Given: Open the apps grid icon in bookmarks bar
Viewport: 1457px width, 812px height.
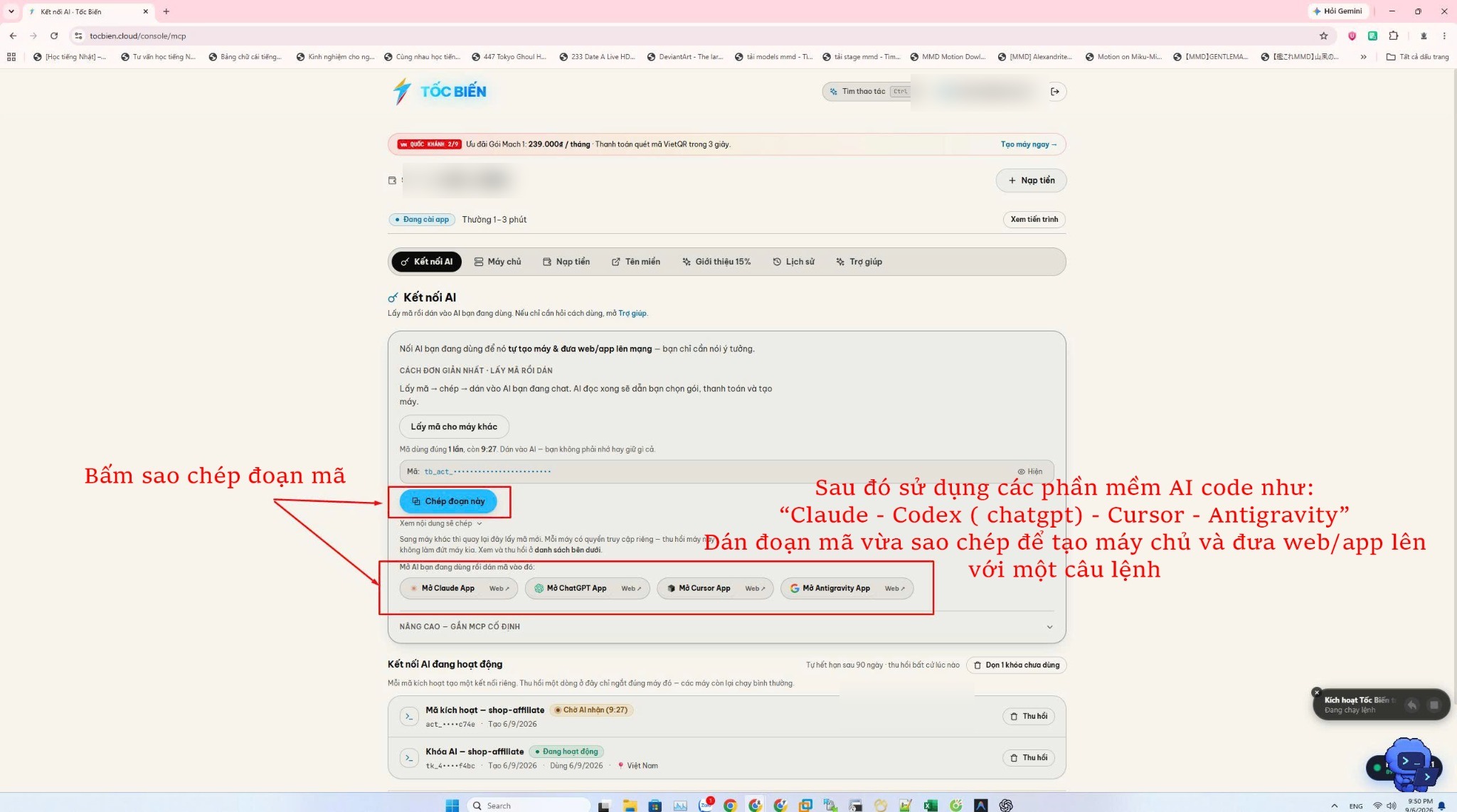Looking at the screenshot, I should [11, 57].
